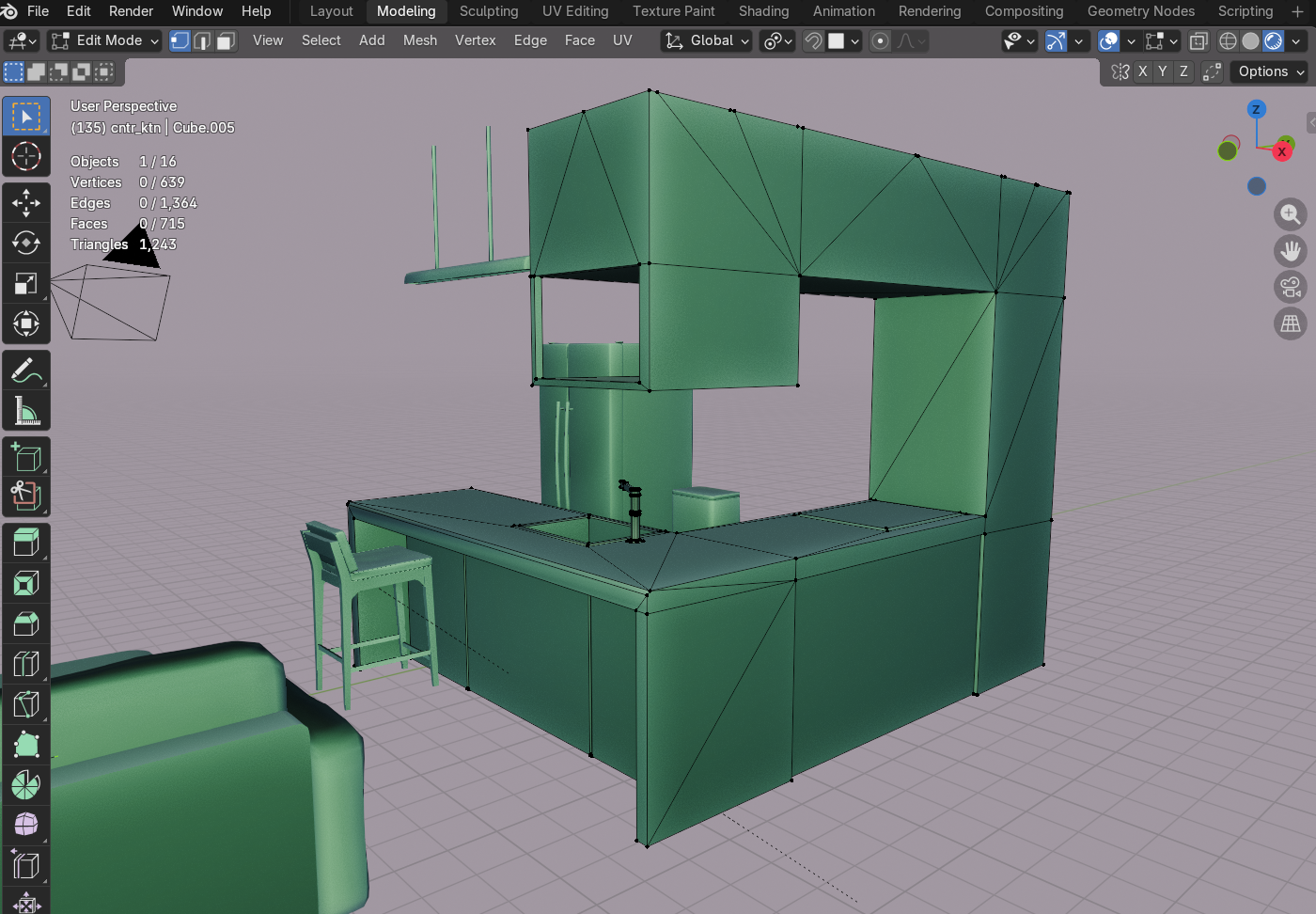Open the File menu
The image size is (1316, 914).
[38, 11]
